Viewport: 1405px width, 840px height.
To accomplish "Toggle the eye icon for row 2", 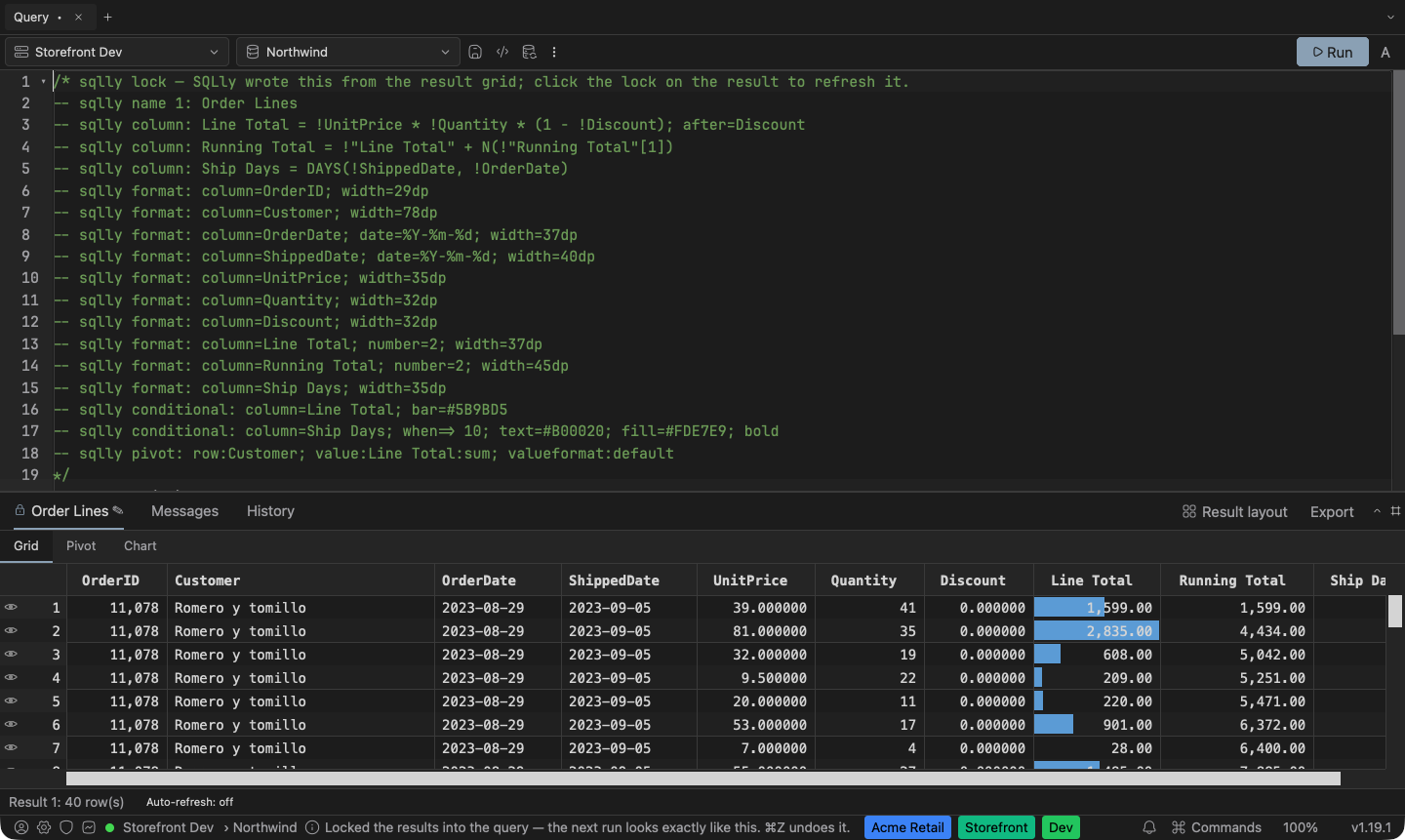I will [11, 630].
